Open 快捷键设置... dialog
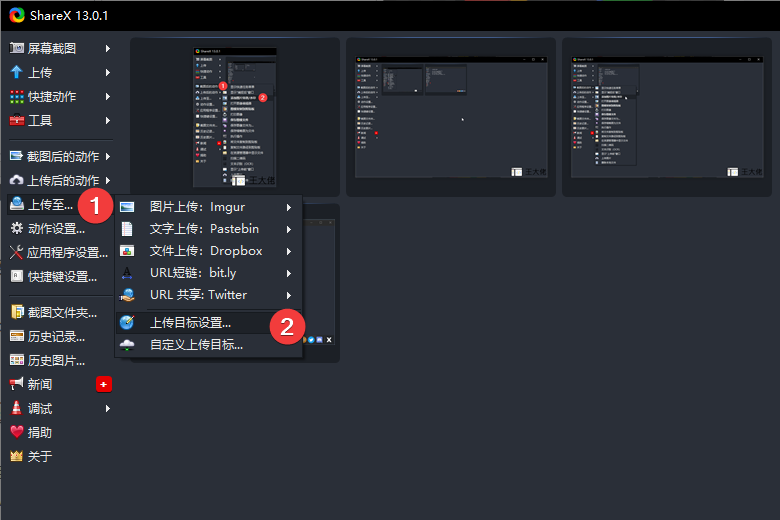This screenshot has width=780, height=520. 60,276
